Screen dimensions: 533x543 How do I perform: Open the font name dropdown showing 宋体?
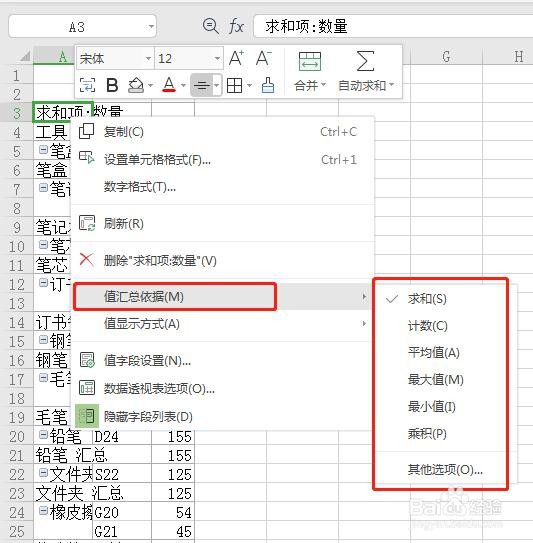point(149,58)
